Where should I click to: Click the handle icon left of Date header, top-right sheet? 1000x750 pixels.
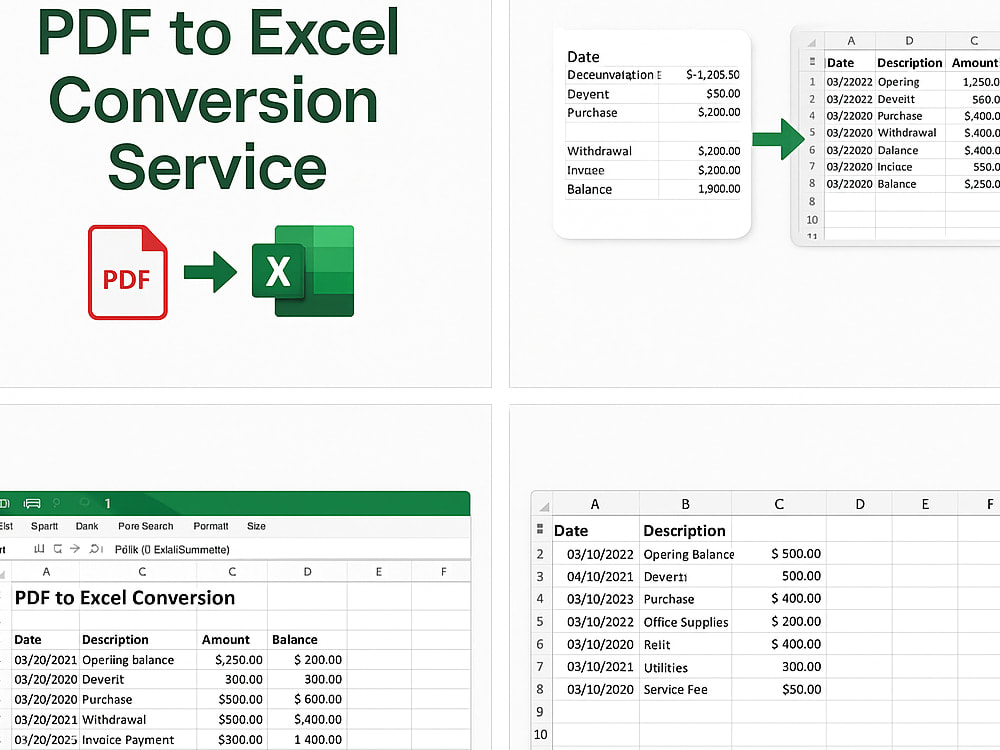(812, 62)
